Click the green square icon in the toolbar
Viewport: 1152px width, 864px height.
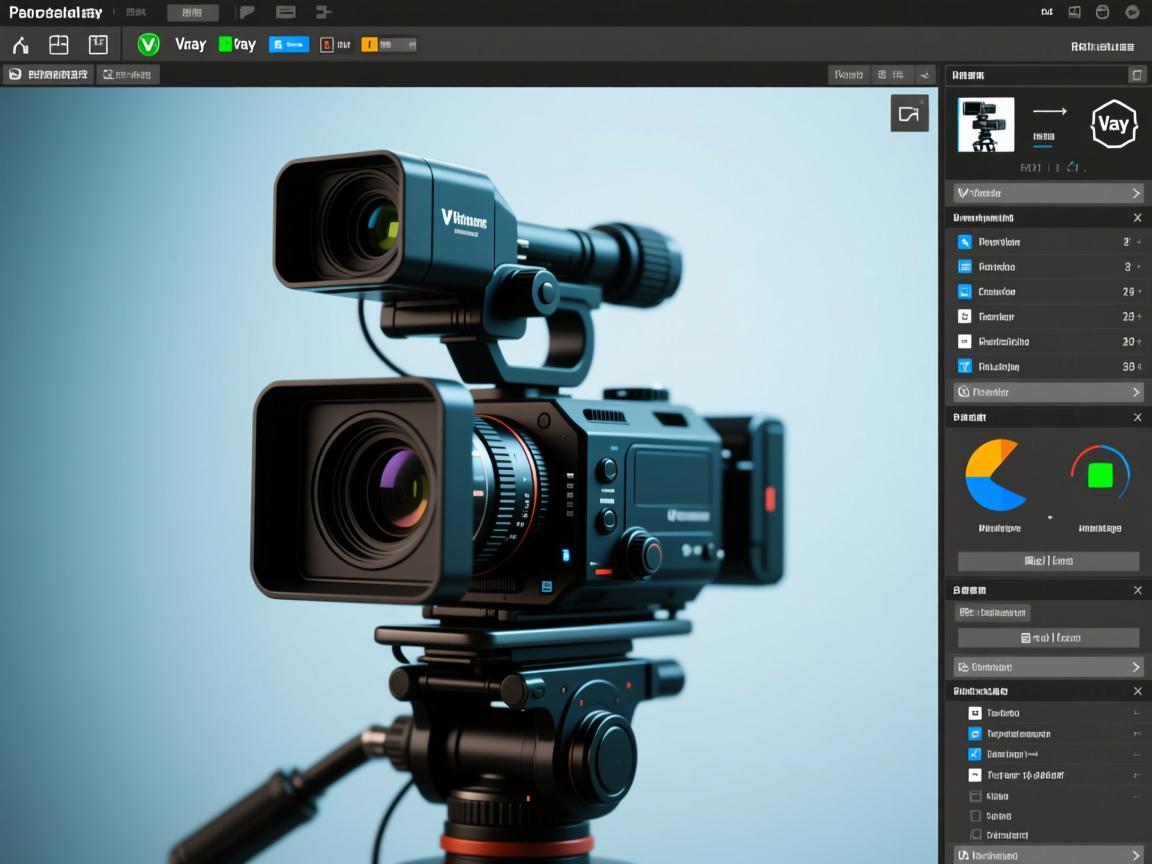[x=225, y=44]
